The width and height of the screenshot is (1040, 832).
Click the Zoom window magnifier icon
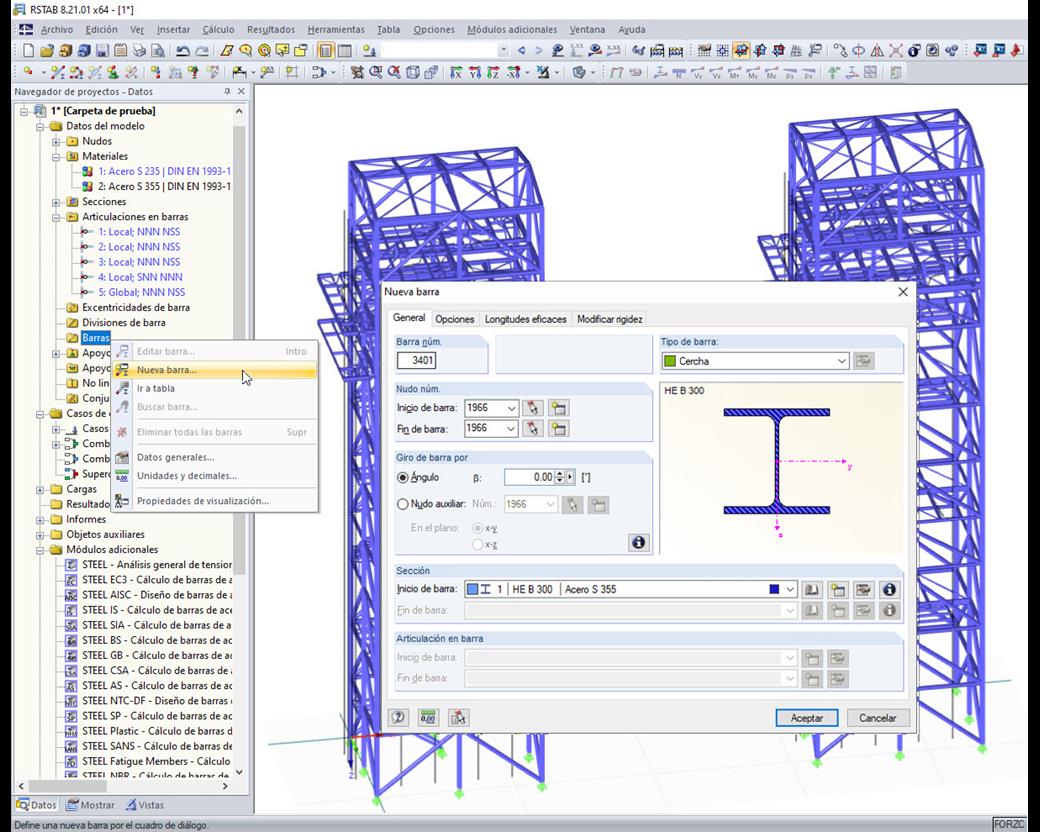(x=375, y=72)
